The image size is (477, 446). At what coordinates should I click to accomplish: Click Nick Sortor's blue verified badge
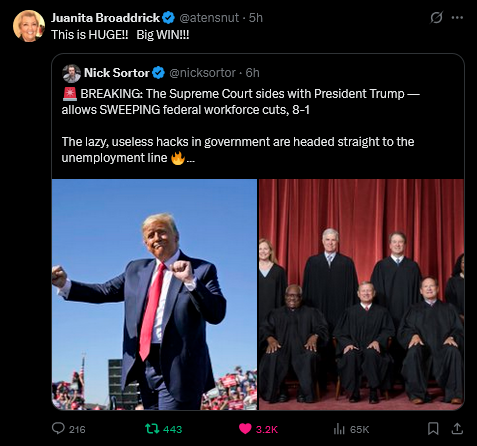point(158,73)
